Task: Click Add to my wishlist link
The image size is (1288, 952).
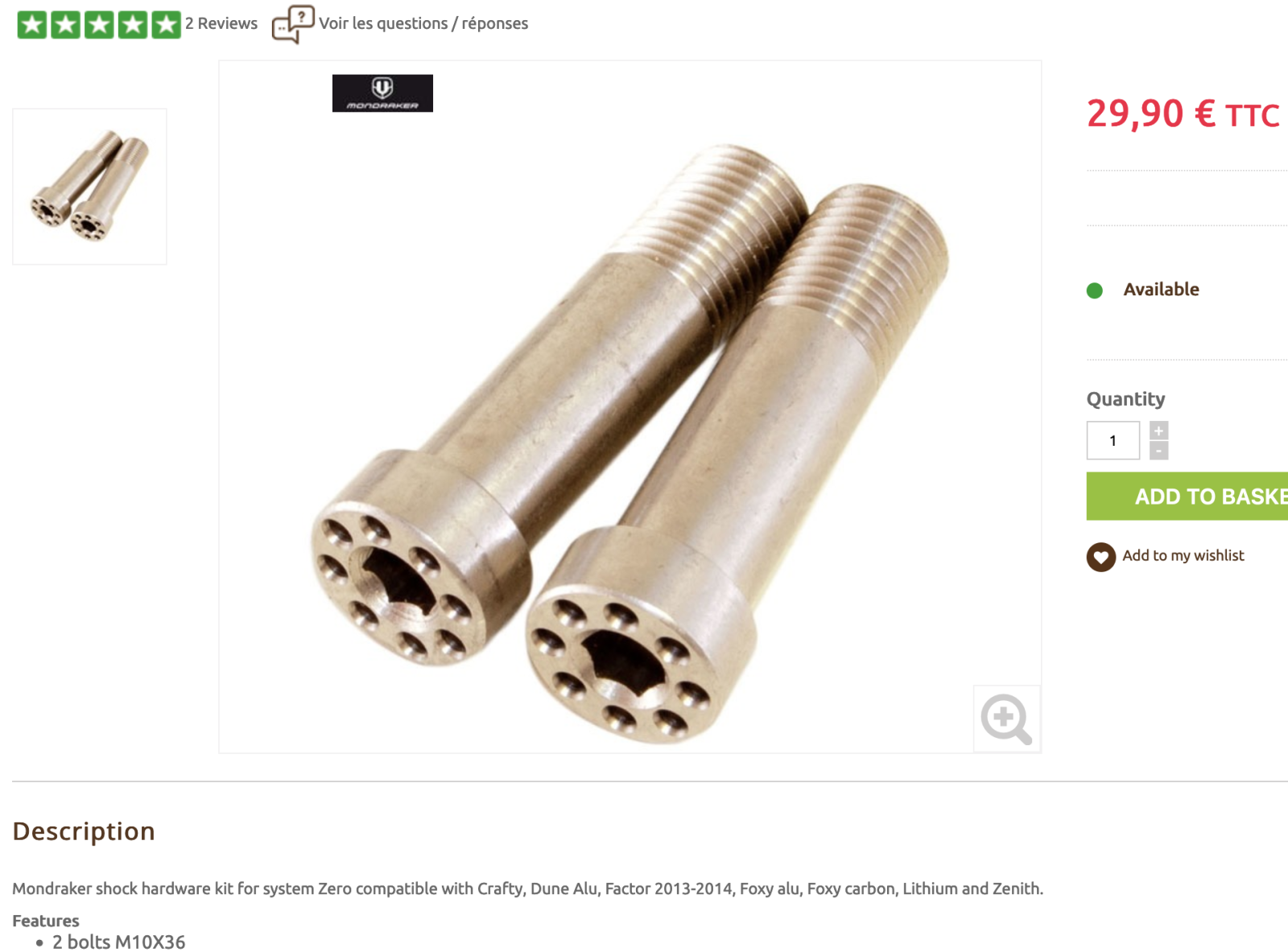Action: pyautogui.click(x=1183, y=555)
